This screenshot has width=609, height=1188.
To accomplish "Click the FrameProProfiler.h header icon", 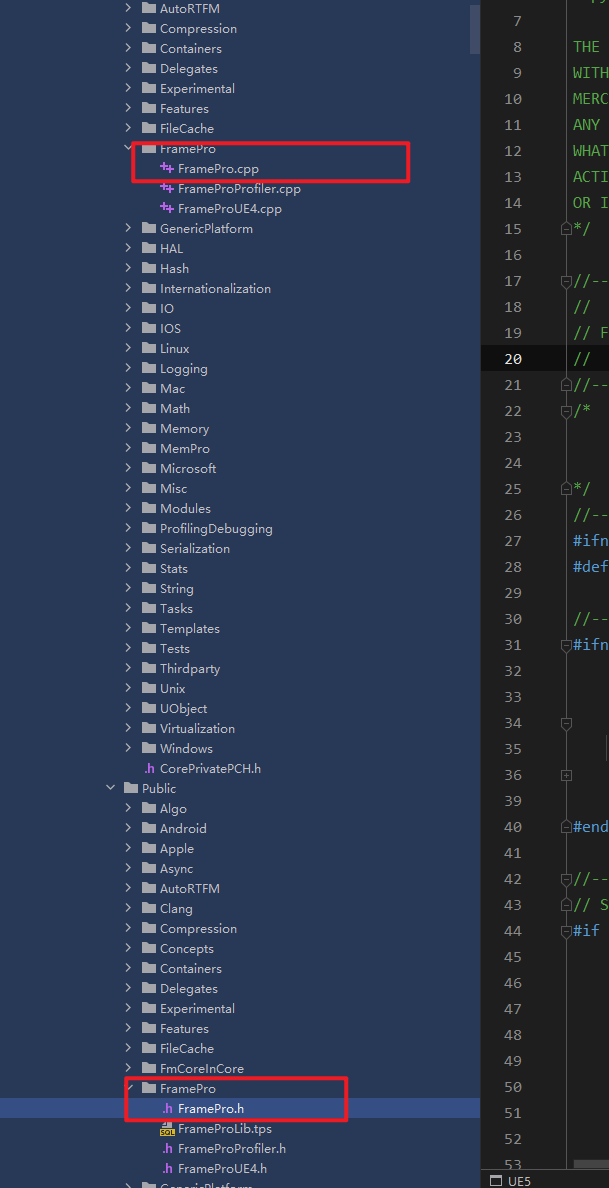I will click(x=167, y=1149).
